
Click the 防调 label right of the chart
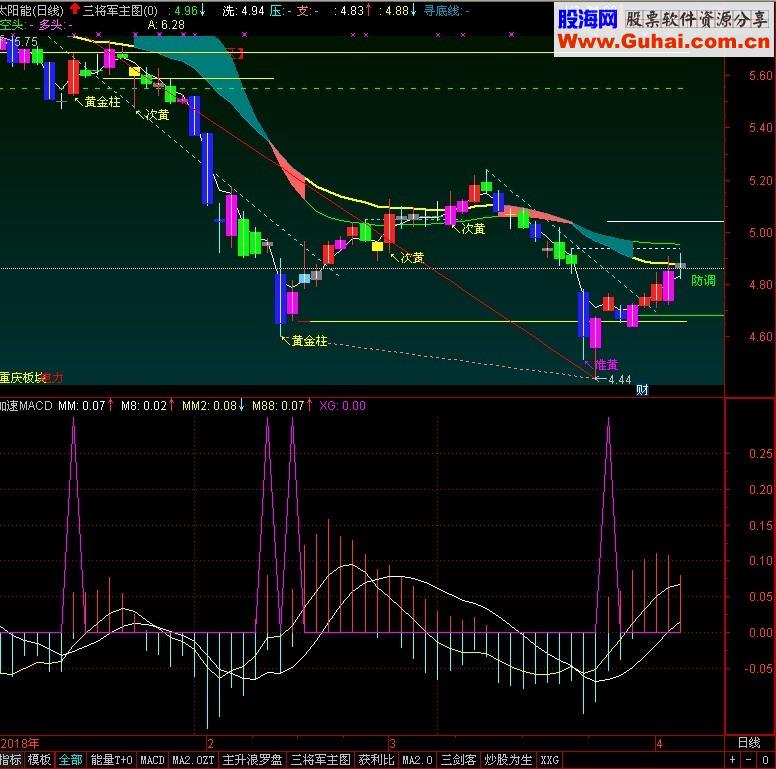[703, 281]
